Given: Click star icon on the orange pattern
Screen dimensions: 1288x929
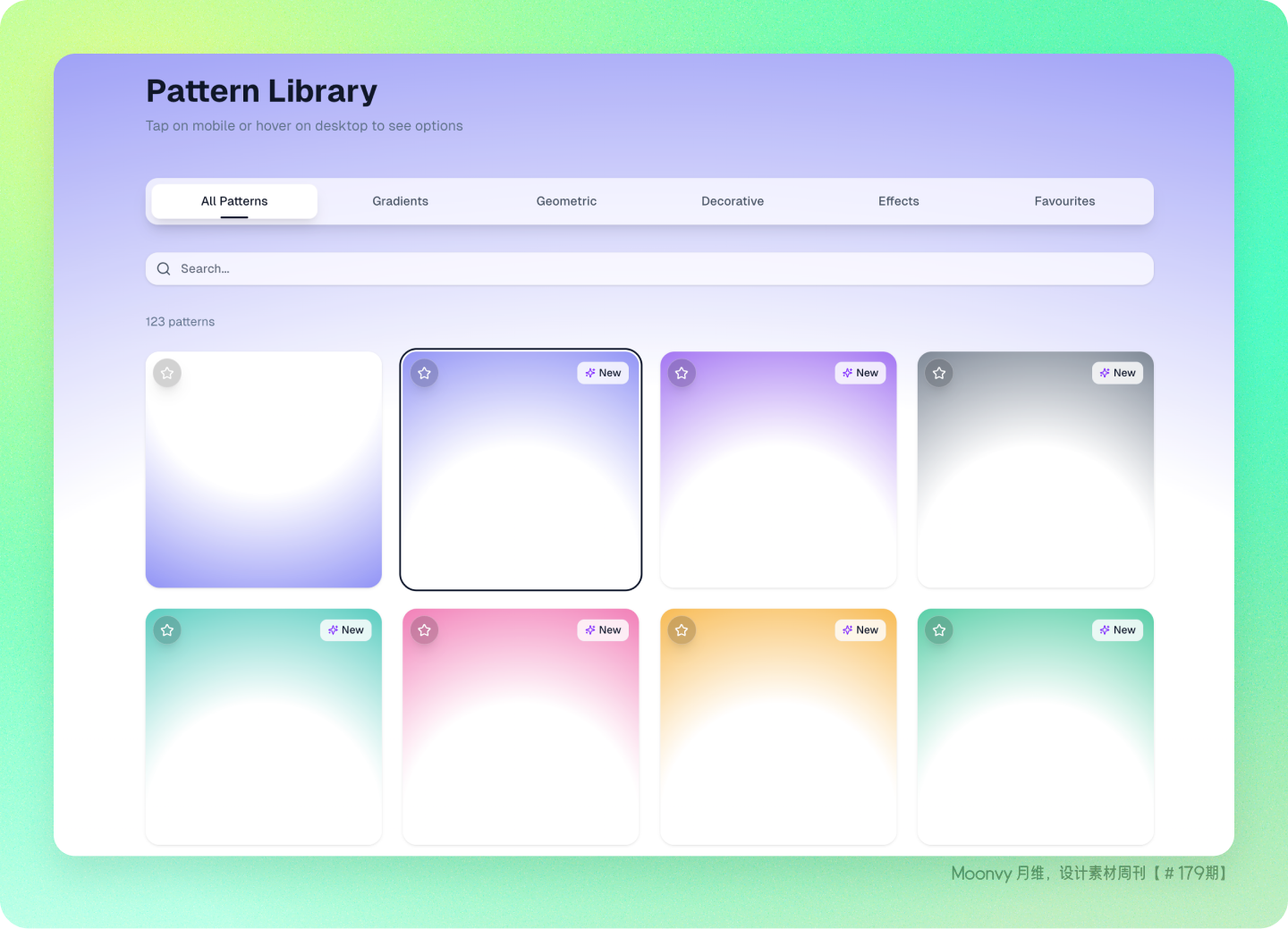Looking at the screenshot, I should 682,630.
